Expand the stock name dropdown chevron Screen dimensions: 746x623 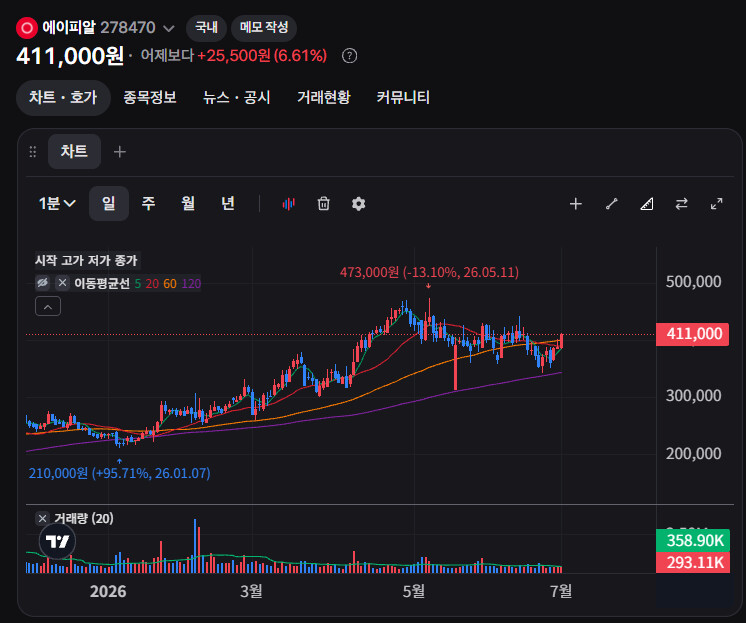point(168,29)
